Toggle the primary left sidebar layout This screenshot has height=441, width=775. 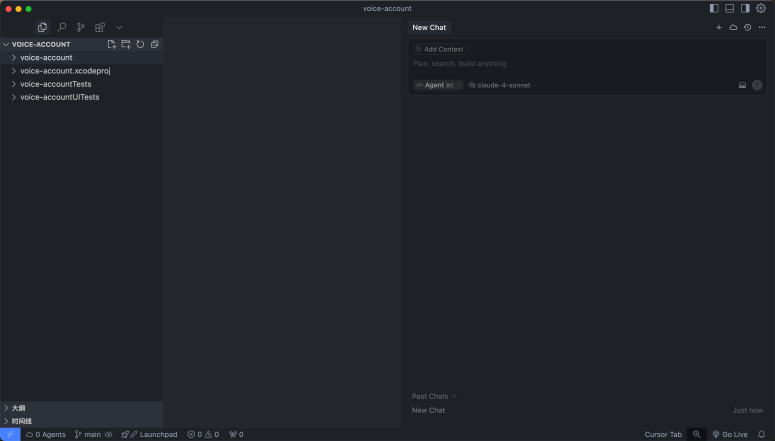pos(714,8)
